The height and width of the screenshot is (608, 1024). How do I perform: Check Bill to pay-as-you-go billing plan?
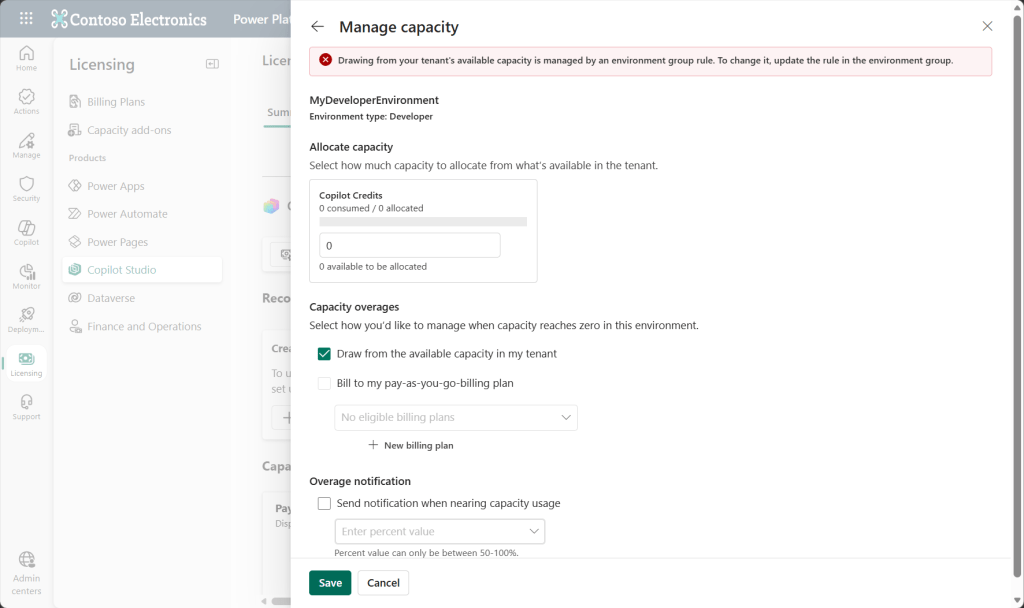tap(324, 383)
